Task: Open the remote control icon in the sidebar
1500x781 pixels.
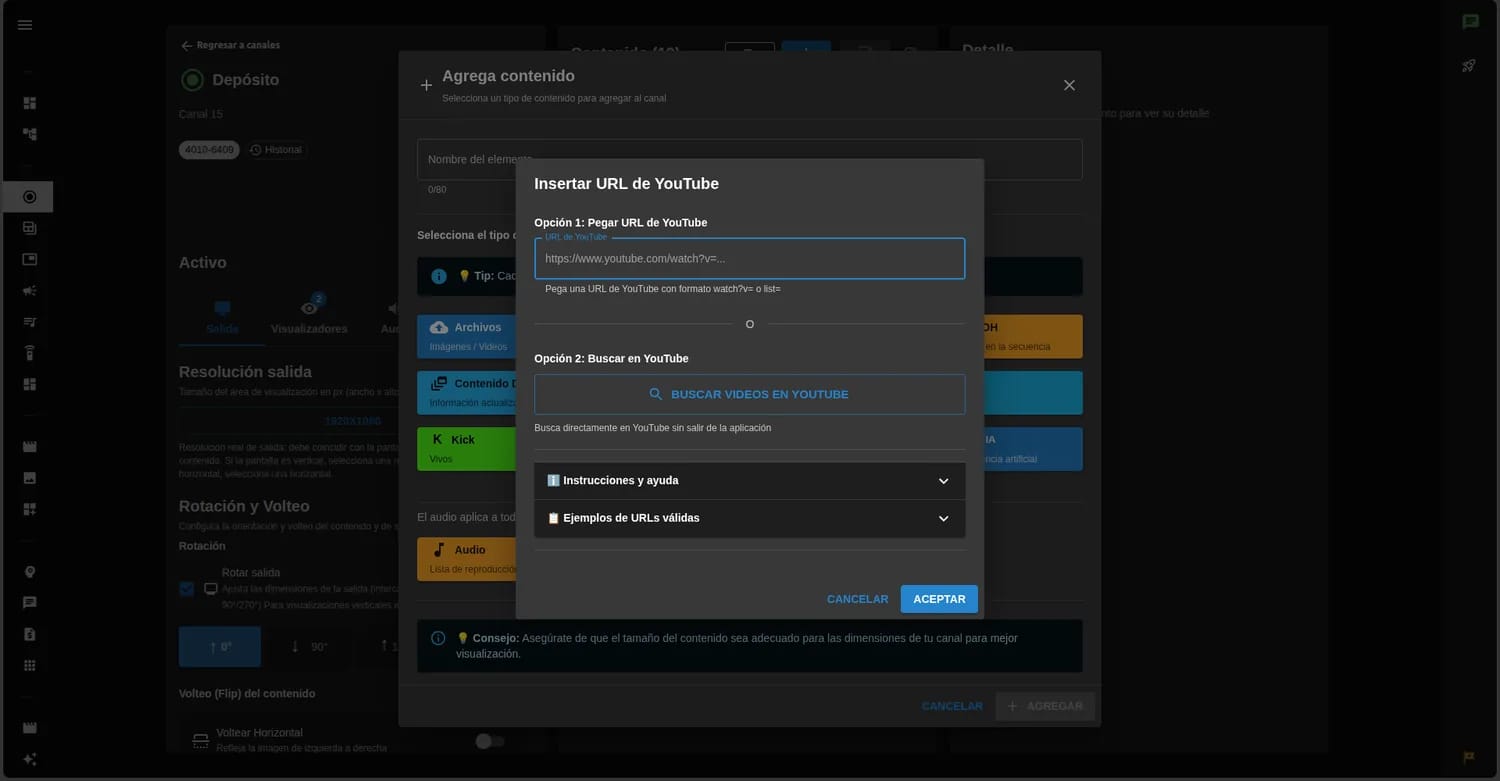Action: click(29, 353)
